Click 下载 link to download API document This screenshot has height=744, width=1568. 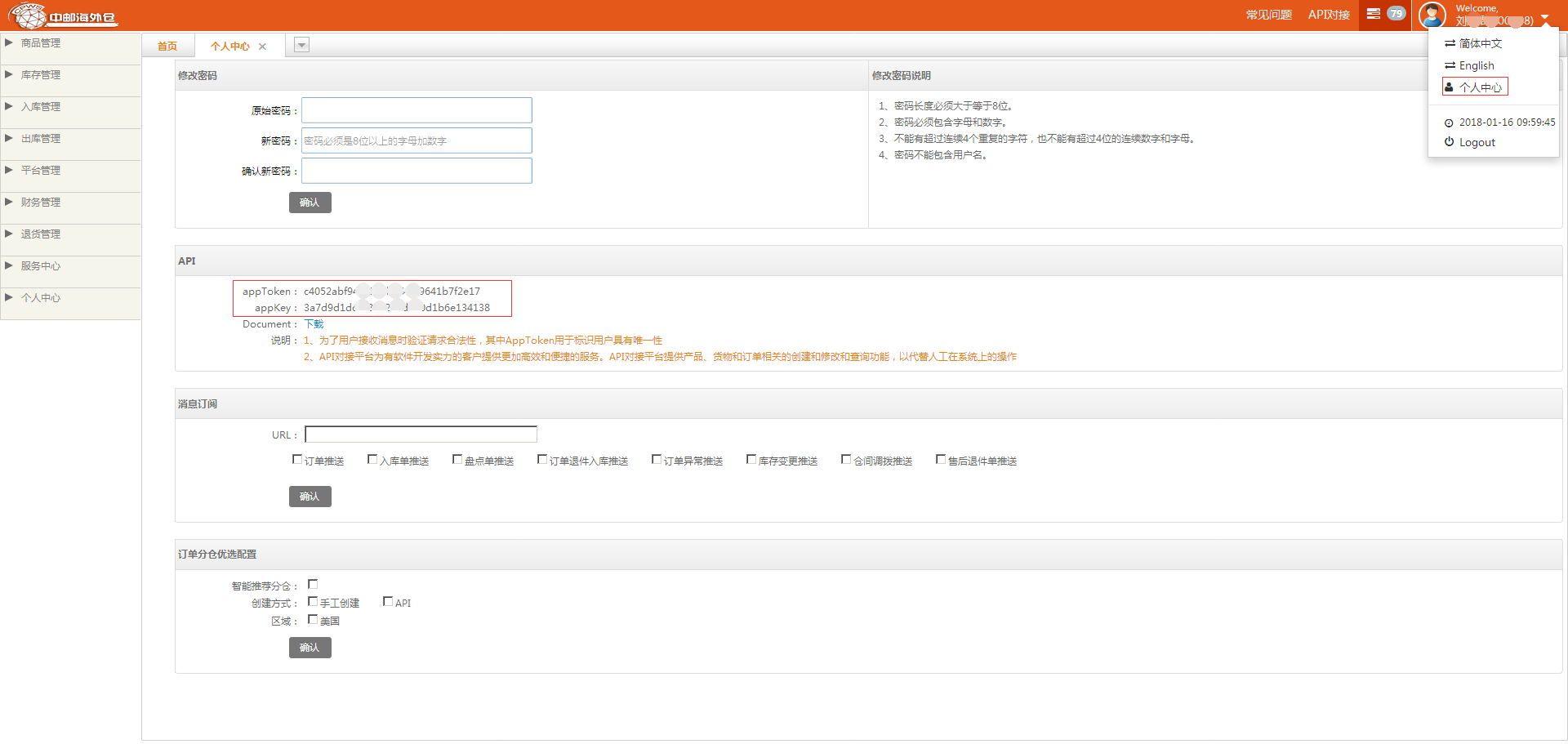click(314, 324)
